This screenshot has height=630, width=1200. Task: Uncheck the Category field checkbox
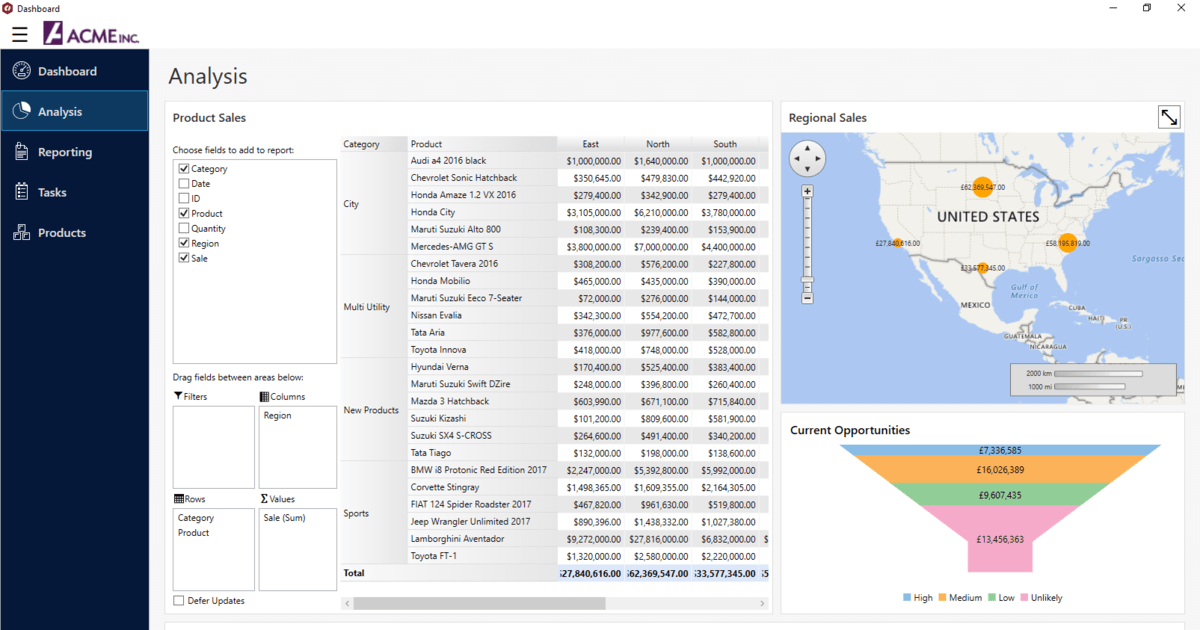click(x=183, y=169)
